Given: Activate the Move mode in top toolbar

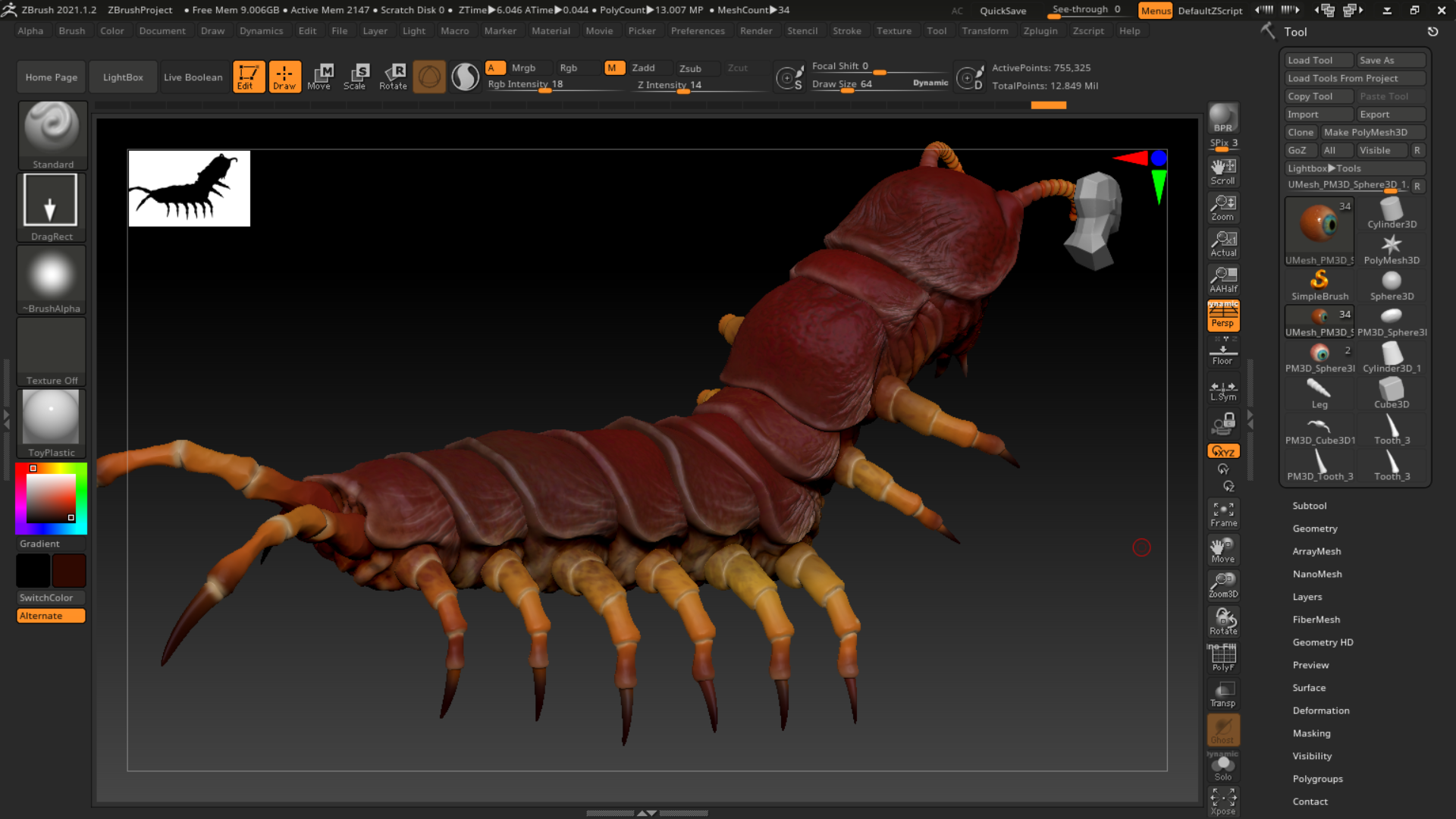Looking at the screenshot, I should [321, 76].
